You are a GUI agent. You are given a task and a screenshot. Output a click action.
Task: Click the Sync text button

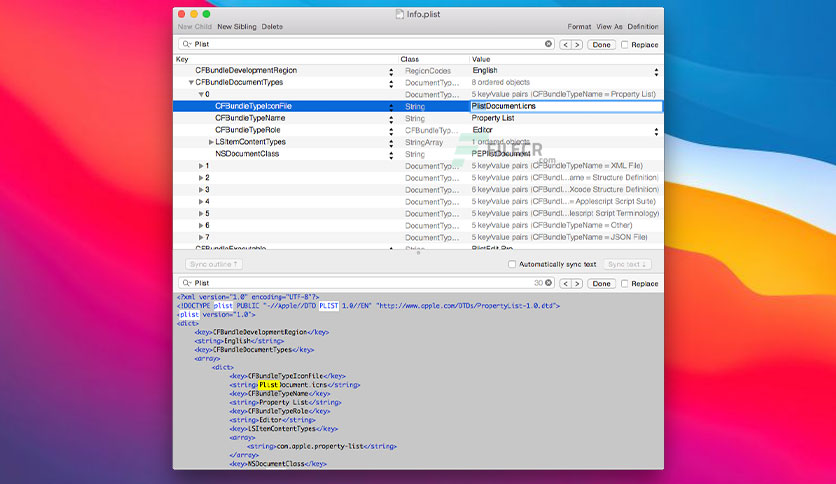(627, 264)
